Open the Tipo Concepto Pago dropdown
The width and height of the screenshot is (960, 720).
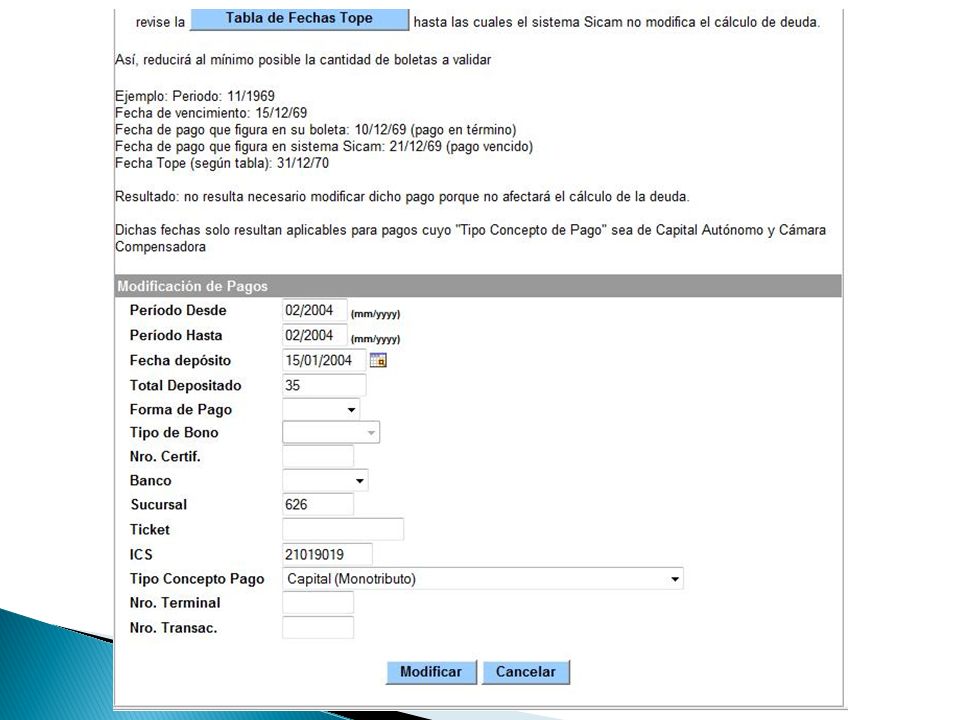[x=482, y=579]
